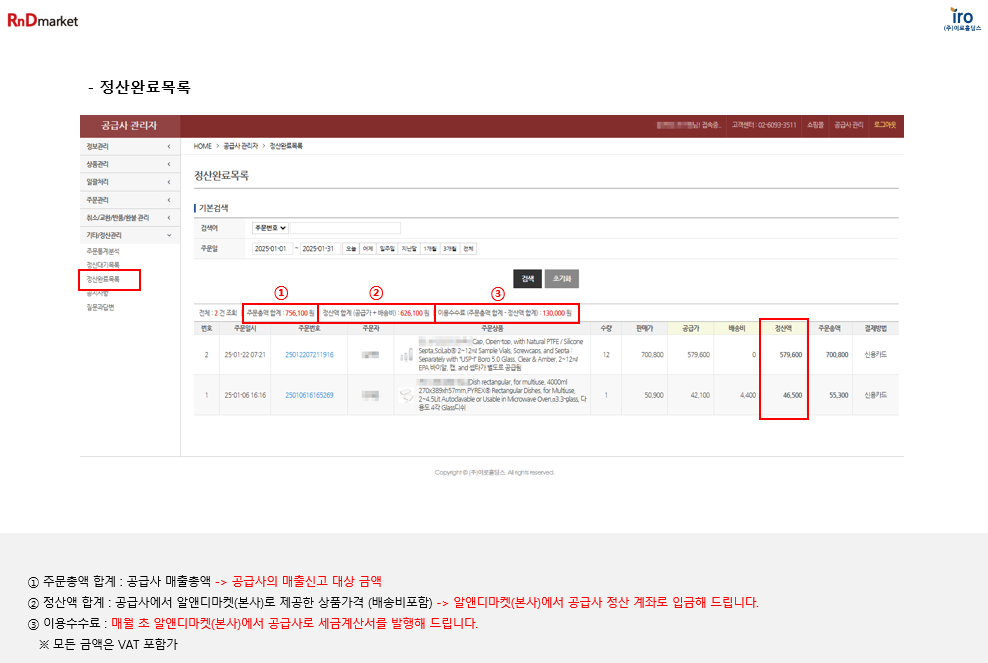Click 로그아웃 in the top bar

pyautogui.click(x=885, y=125)
